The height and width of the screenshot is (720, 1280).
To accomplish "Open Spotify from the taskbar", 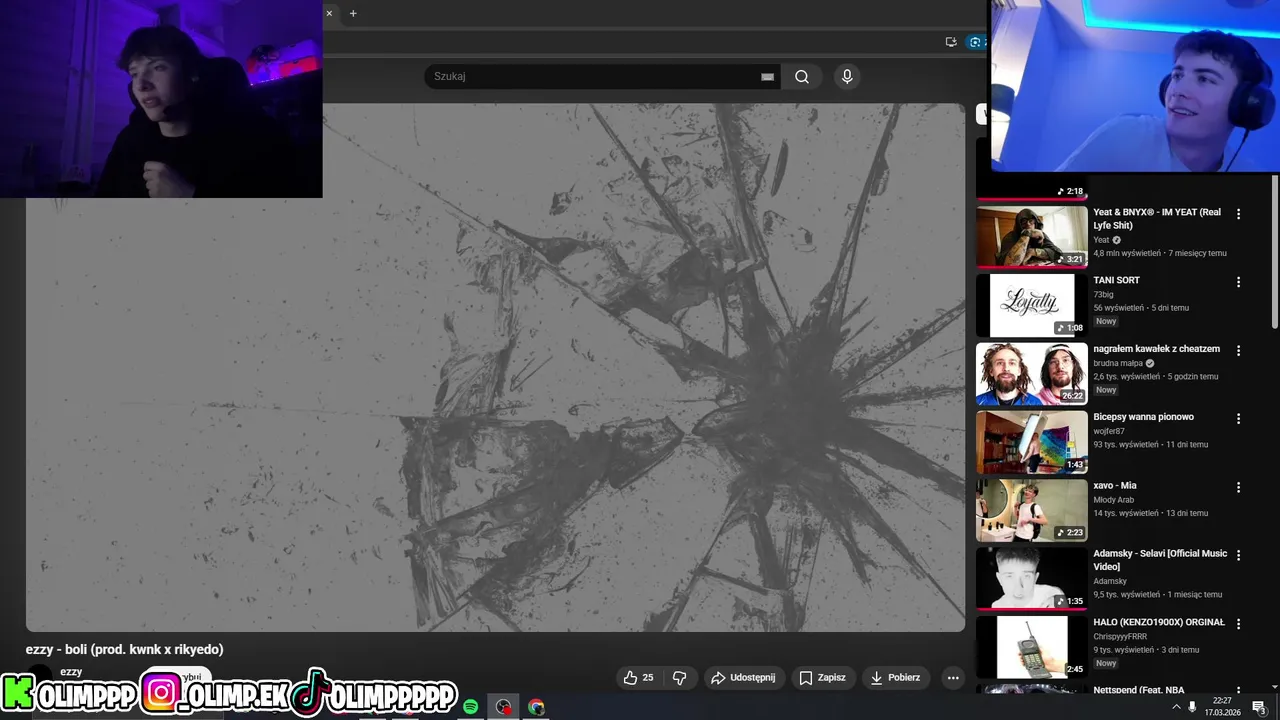I will click(x=470, y=707).
